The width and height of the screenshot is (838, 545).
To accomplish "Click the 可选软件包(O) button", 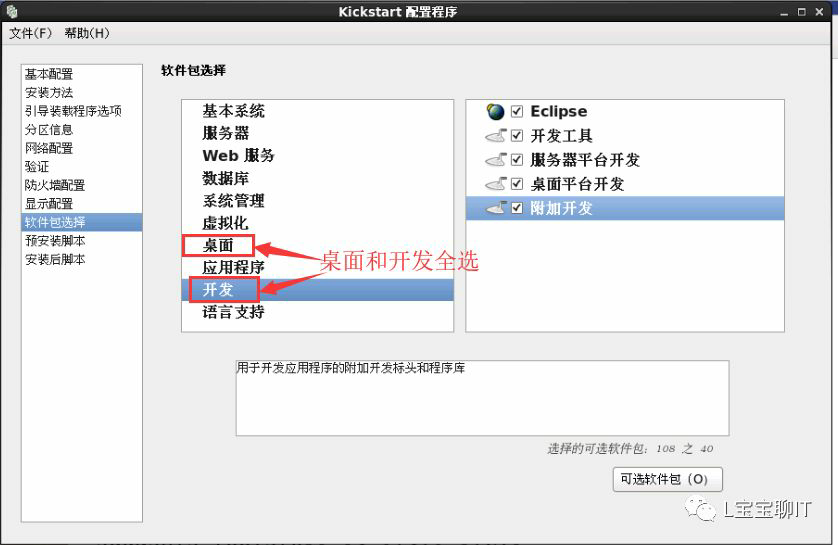I will [668, 479].
